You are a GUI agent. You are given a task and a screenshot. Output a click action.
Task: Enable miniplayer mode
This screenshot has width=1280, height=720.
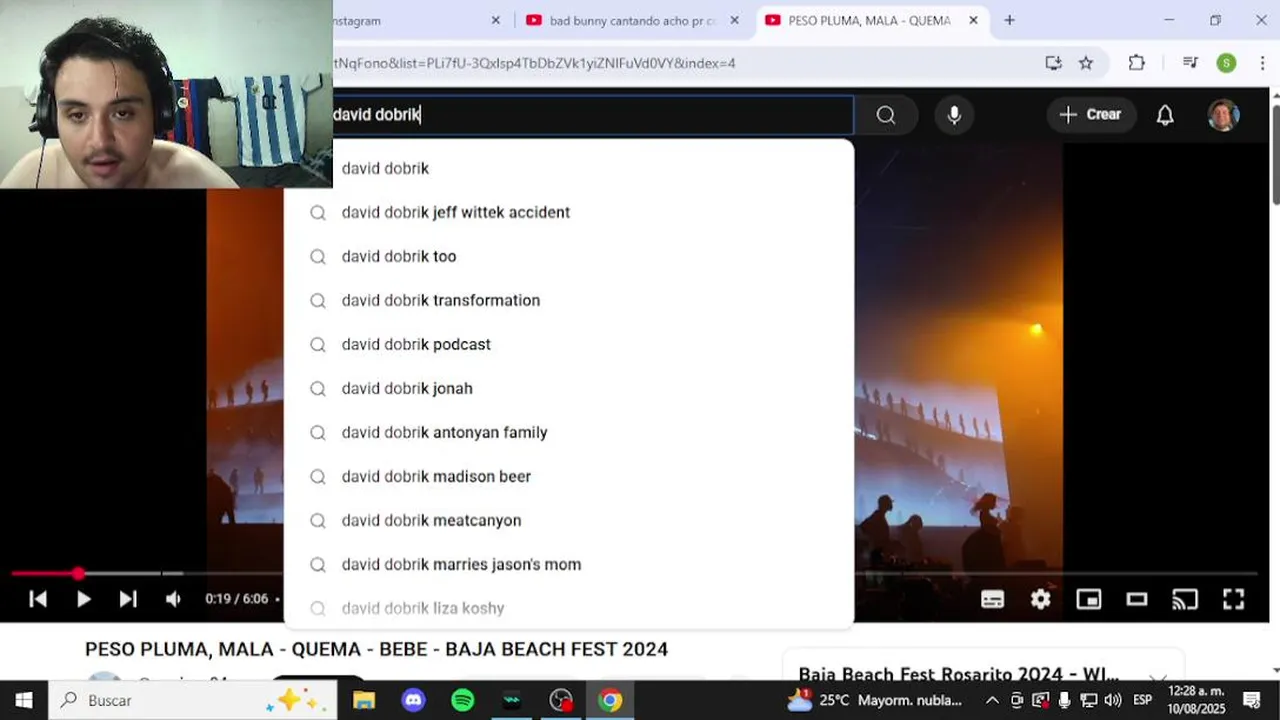click(1089, 599)
